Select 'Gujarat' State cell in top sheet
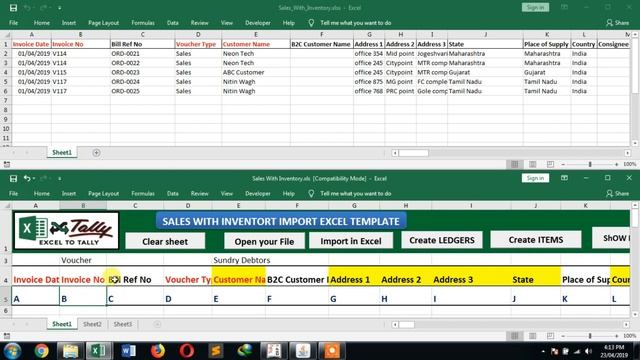640x360 pixels. pos(485,72)
